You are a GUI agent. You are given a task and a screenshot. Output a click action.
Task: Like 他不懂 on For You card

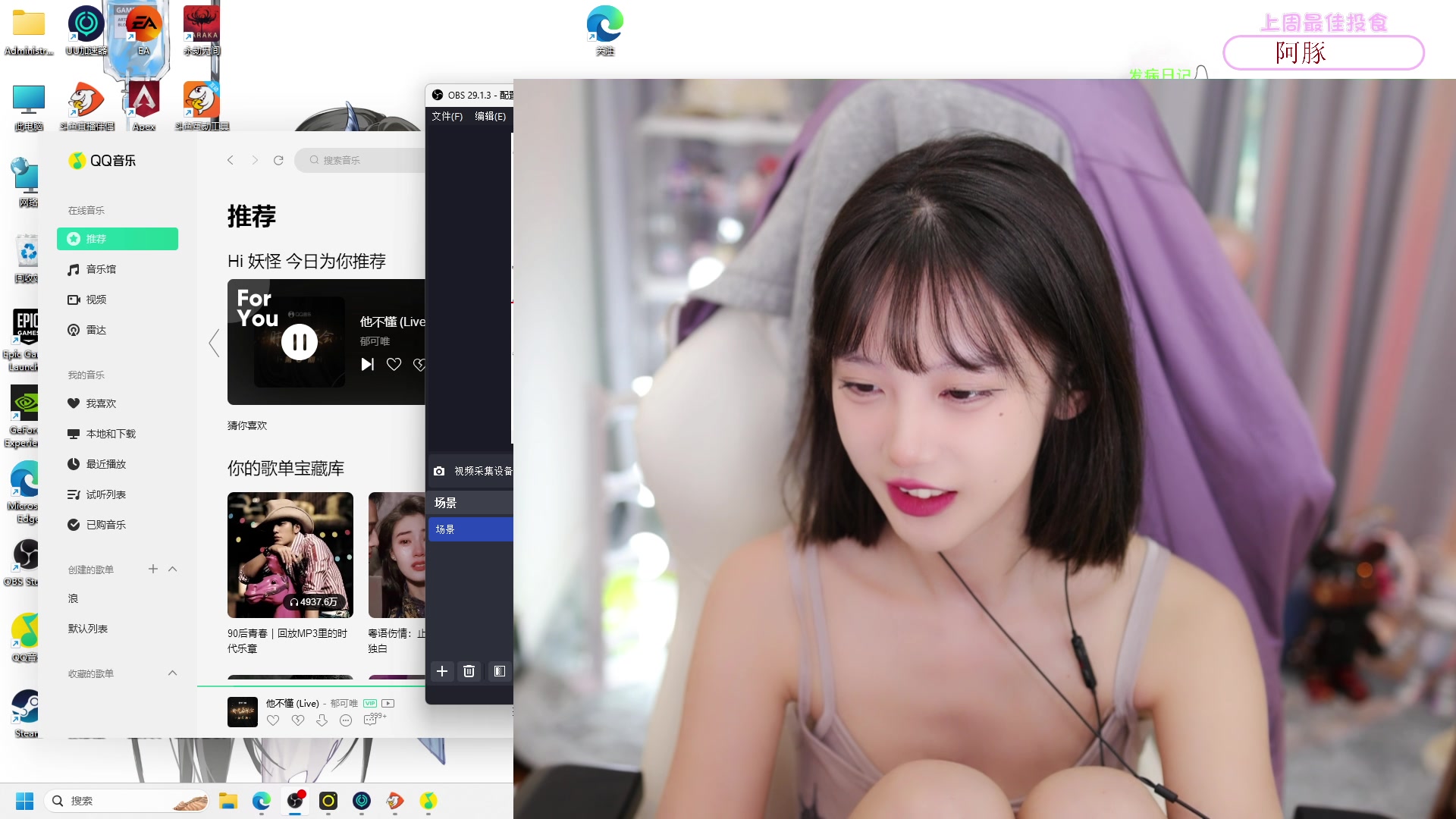(394, 365)
